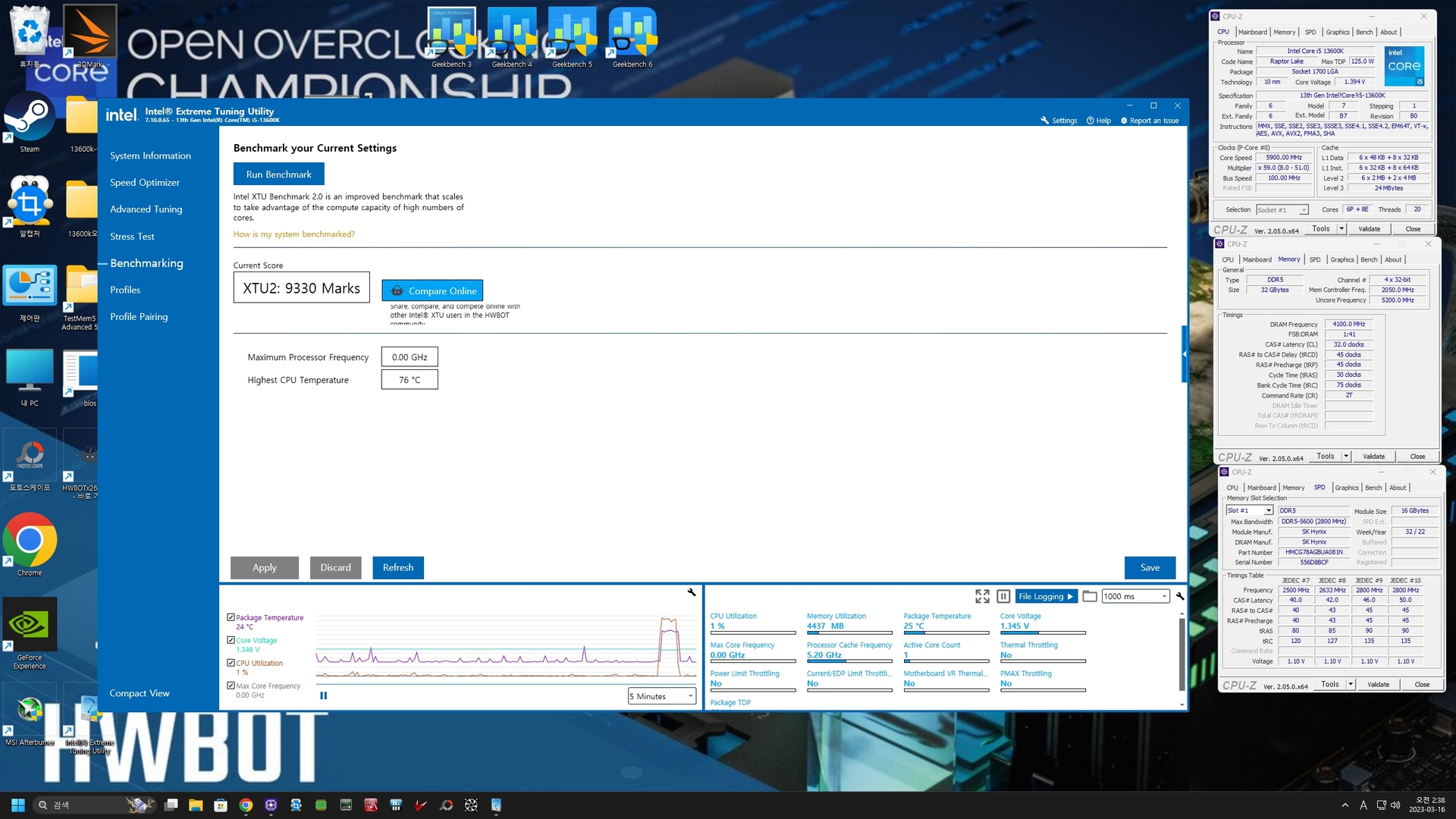This screenshot has height=819, width=1456.
Task: Open the 5 Minutes graph duration dropdown
Action: click(x=662, y=696)
